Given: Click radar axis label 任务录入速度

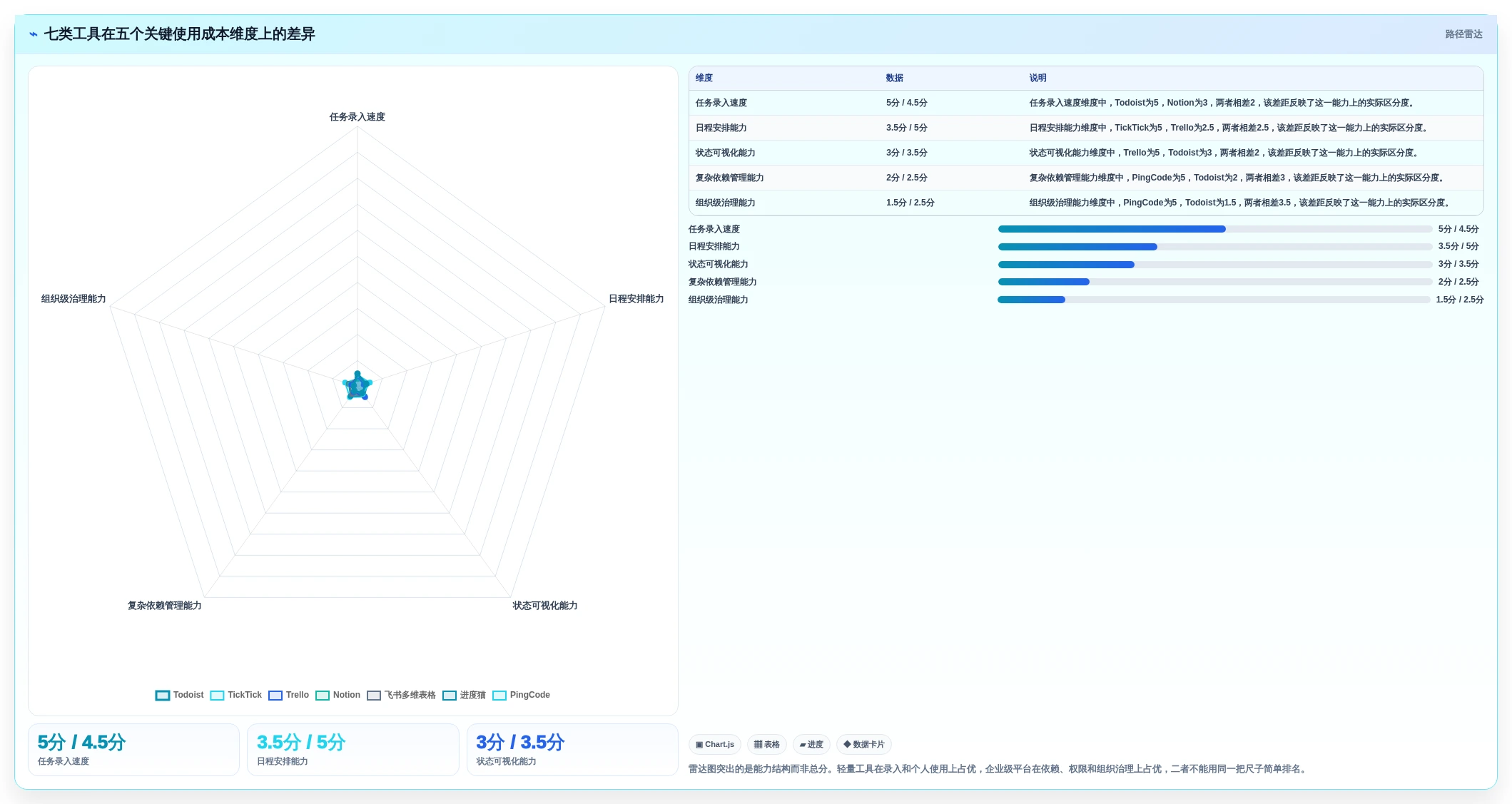Looking at the screenshot, I should 357,117.
